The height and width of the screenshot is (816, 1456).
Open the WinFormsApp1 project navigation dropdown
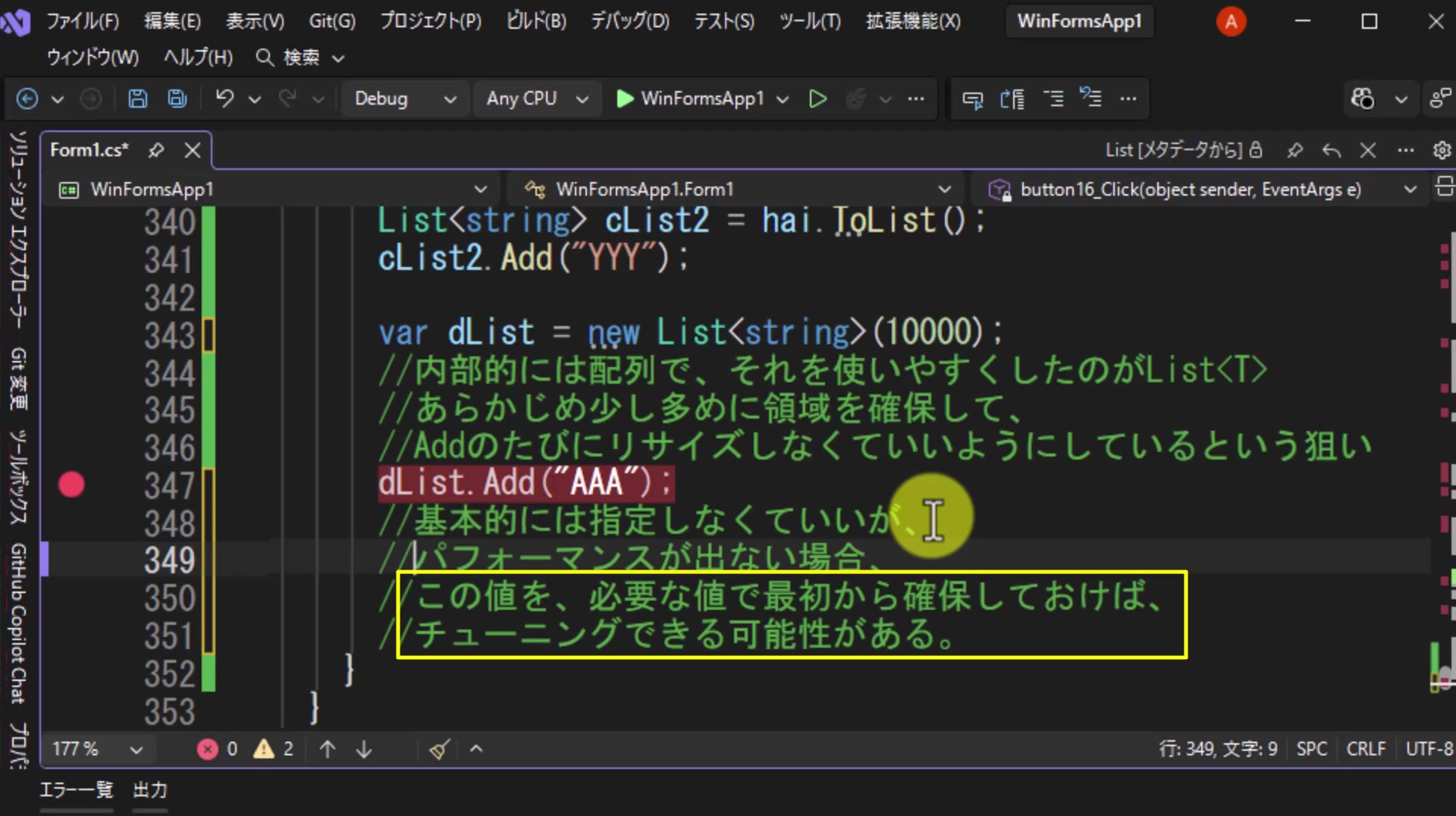pos(273,189)
